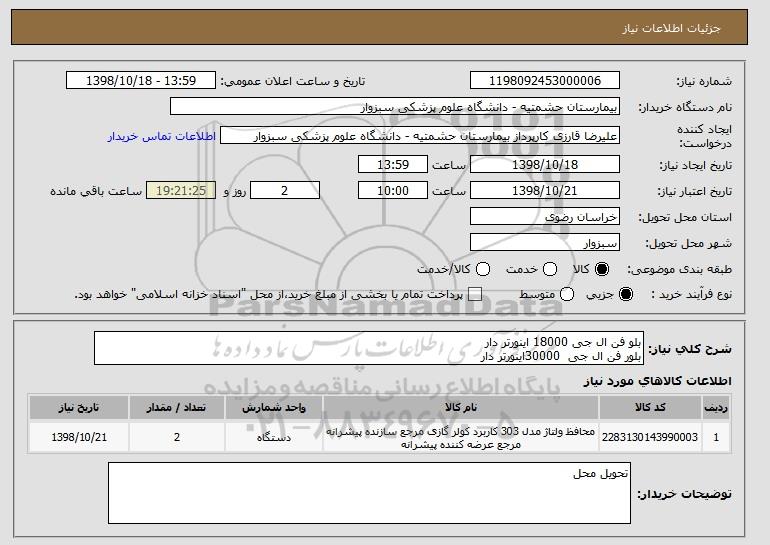Click the quantity cell showing 2
The height and width of the screenshot is (545, 770).
click(x=177, y=437)
